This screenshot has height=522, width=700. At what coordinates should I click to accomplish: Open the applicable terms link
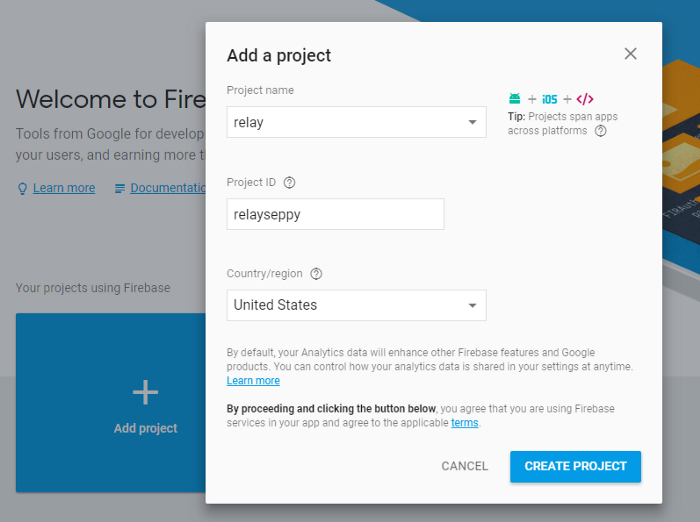[x=464, y=423]
